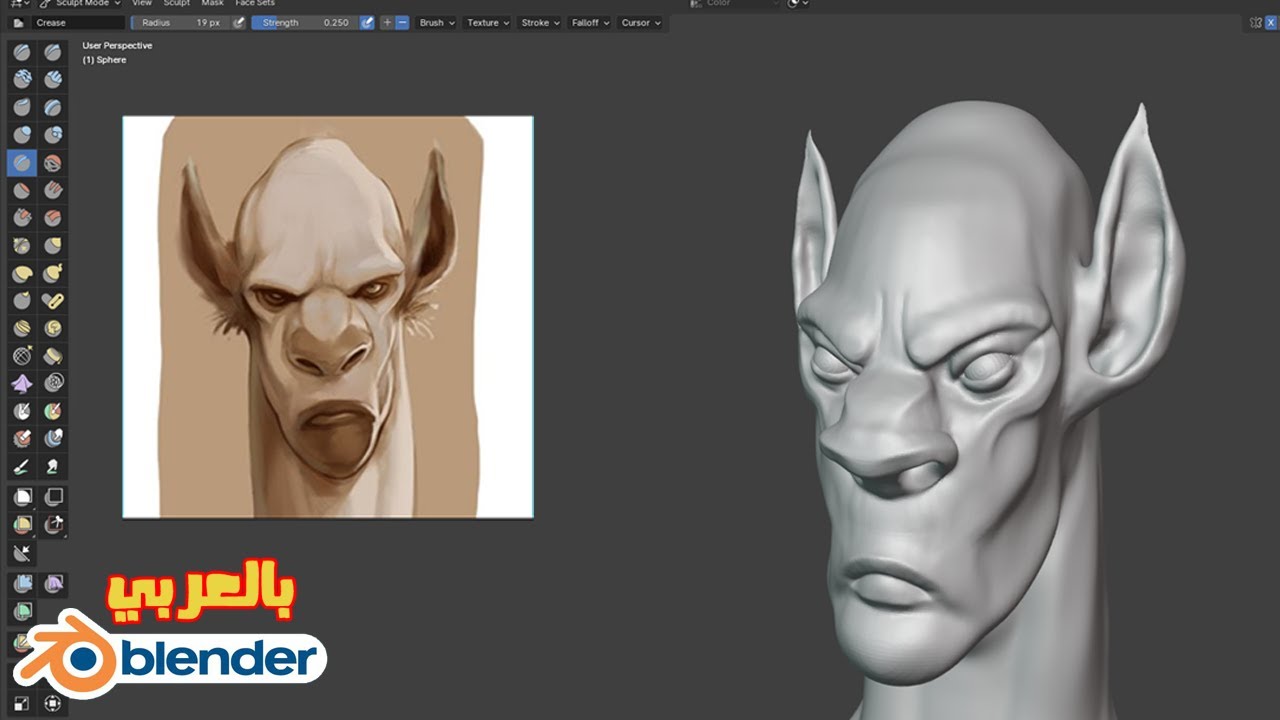Open the Mask menu
The width and height of the screenshot is (1280, 720).
(212, 3)
